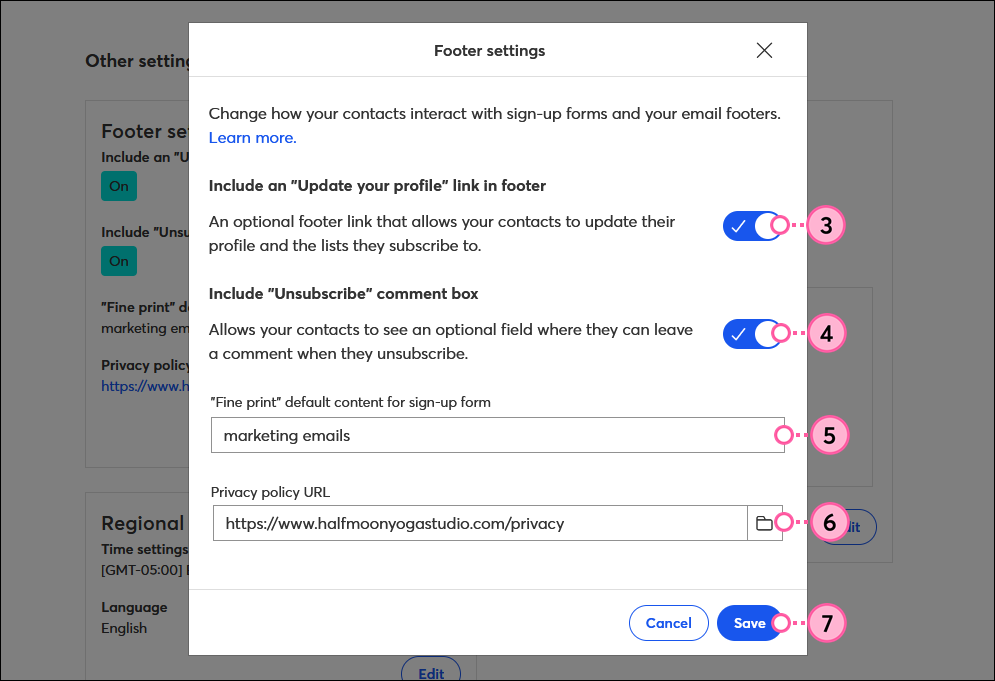Screen dimensions: 995x681
Task: Click Edit button in background Regional section
Action: (x=431, y=670)
